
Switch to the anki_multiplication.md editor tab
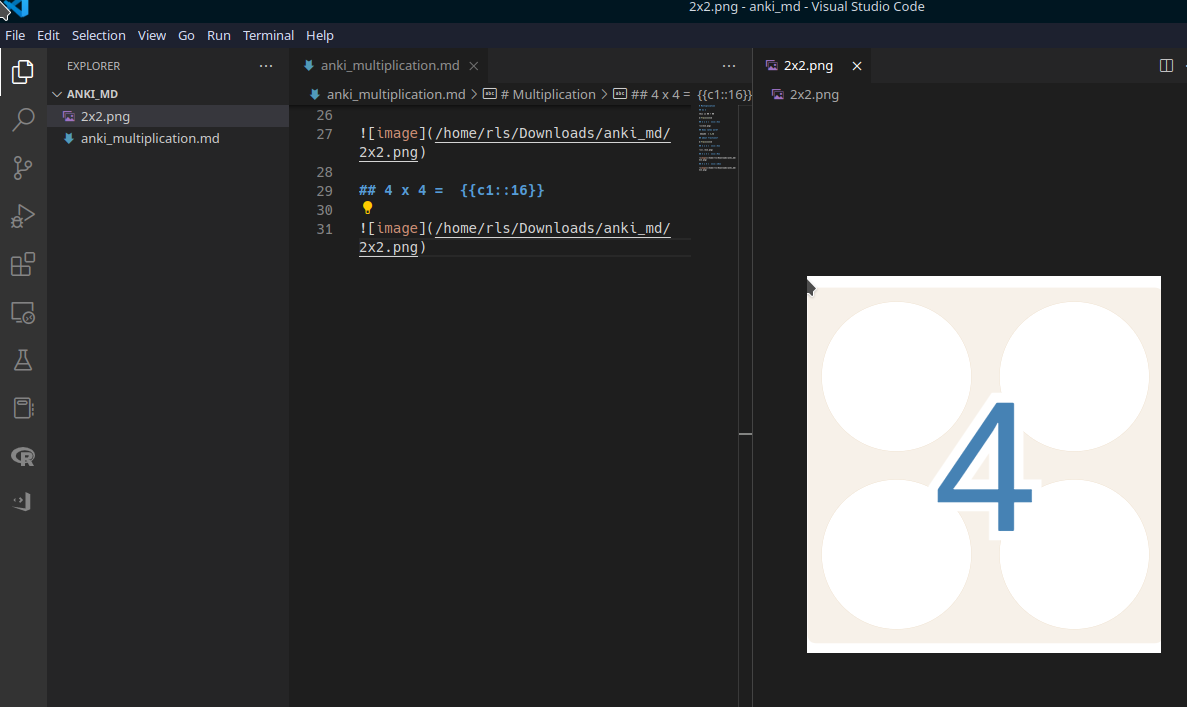click(x=390, y=66)
